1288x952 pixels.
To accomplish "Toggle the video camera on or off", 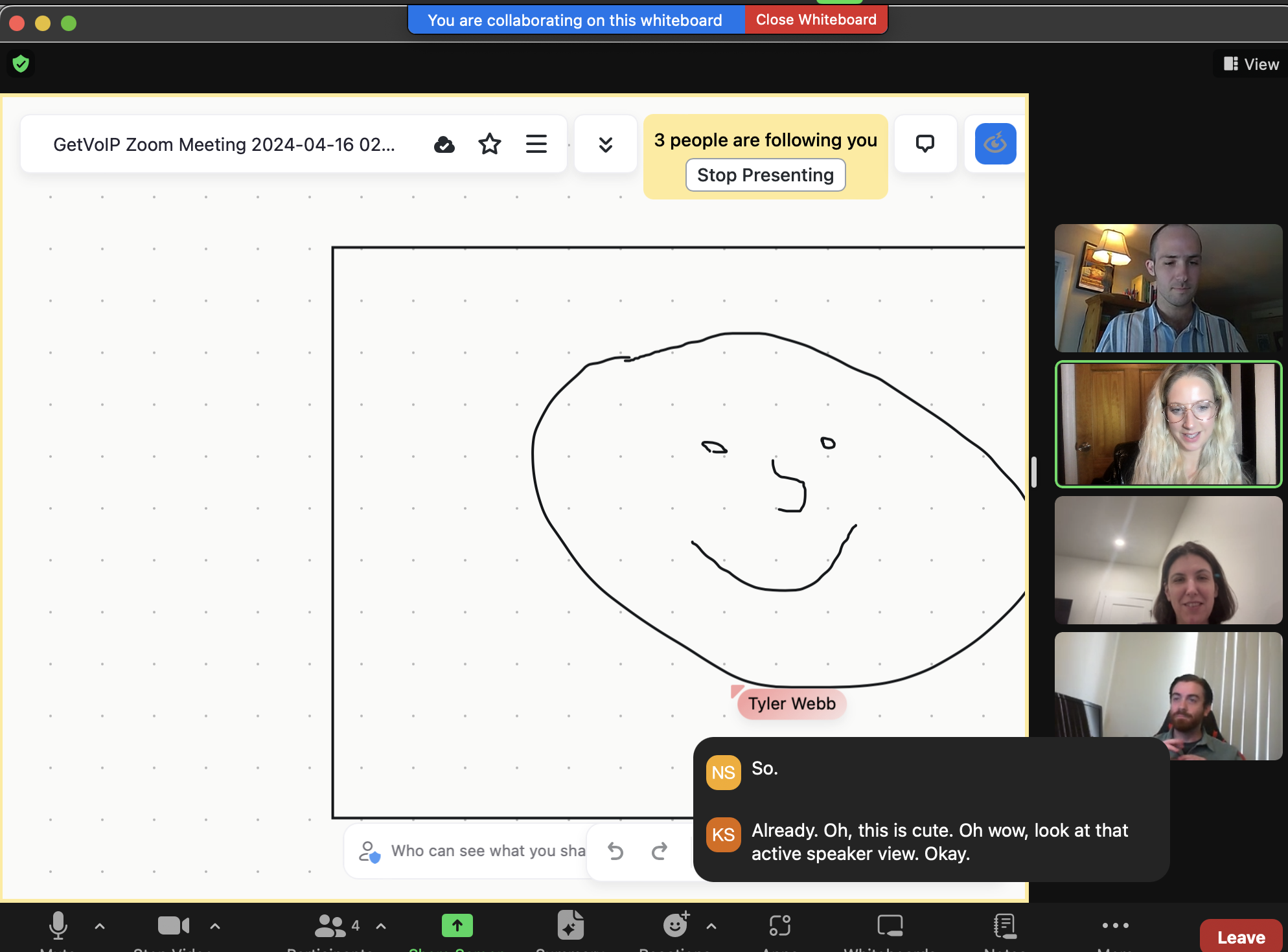I will click(174, 925).
